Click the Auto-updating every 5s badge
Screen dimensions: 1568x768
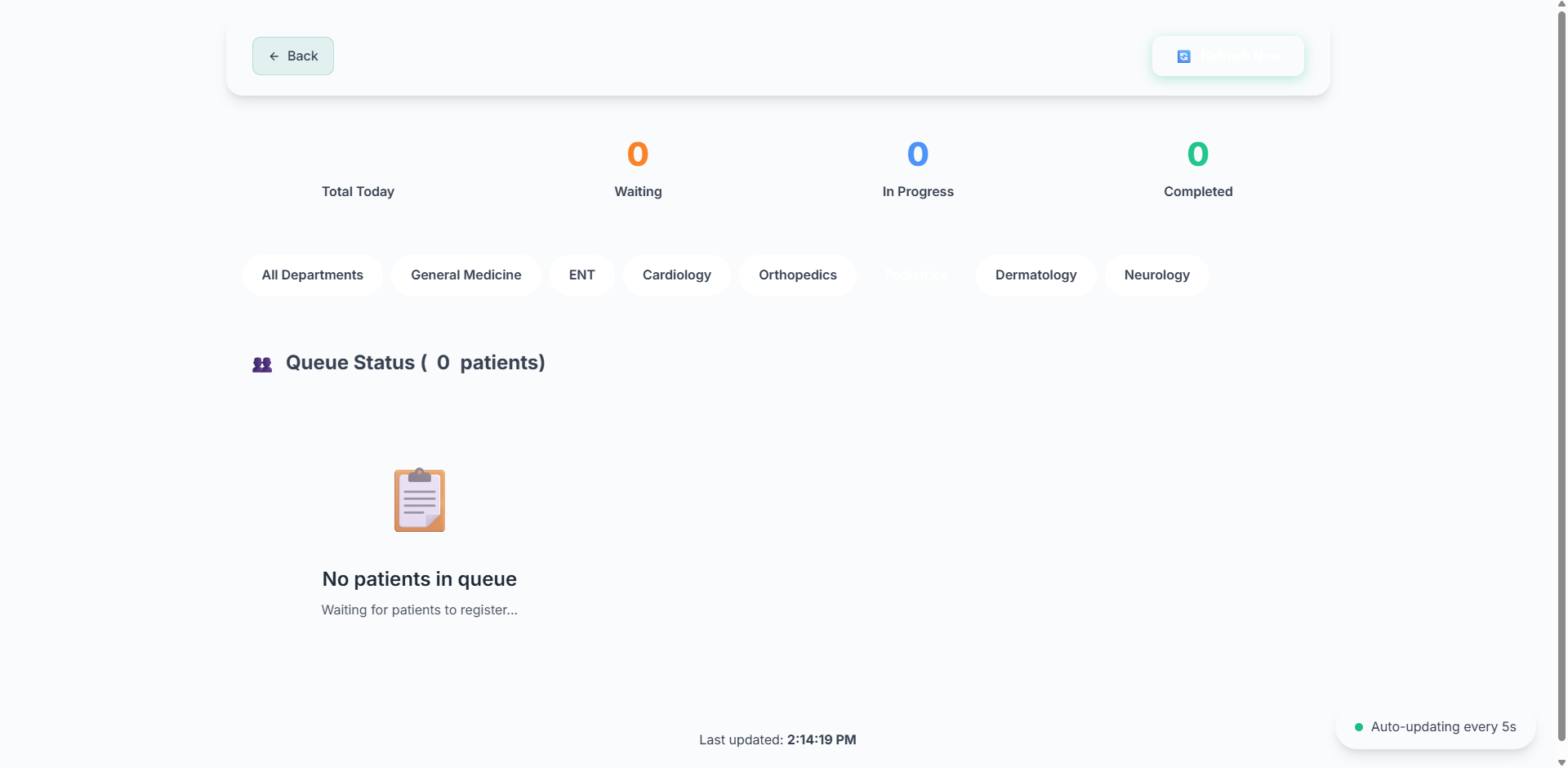point(1436,727)
